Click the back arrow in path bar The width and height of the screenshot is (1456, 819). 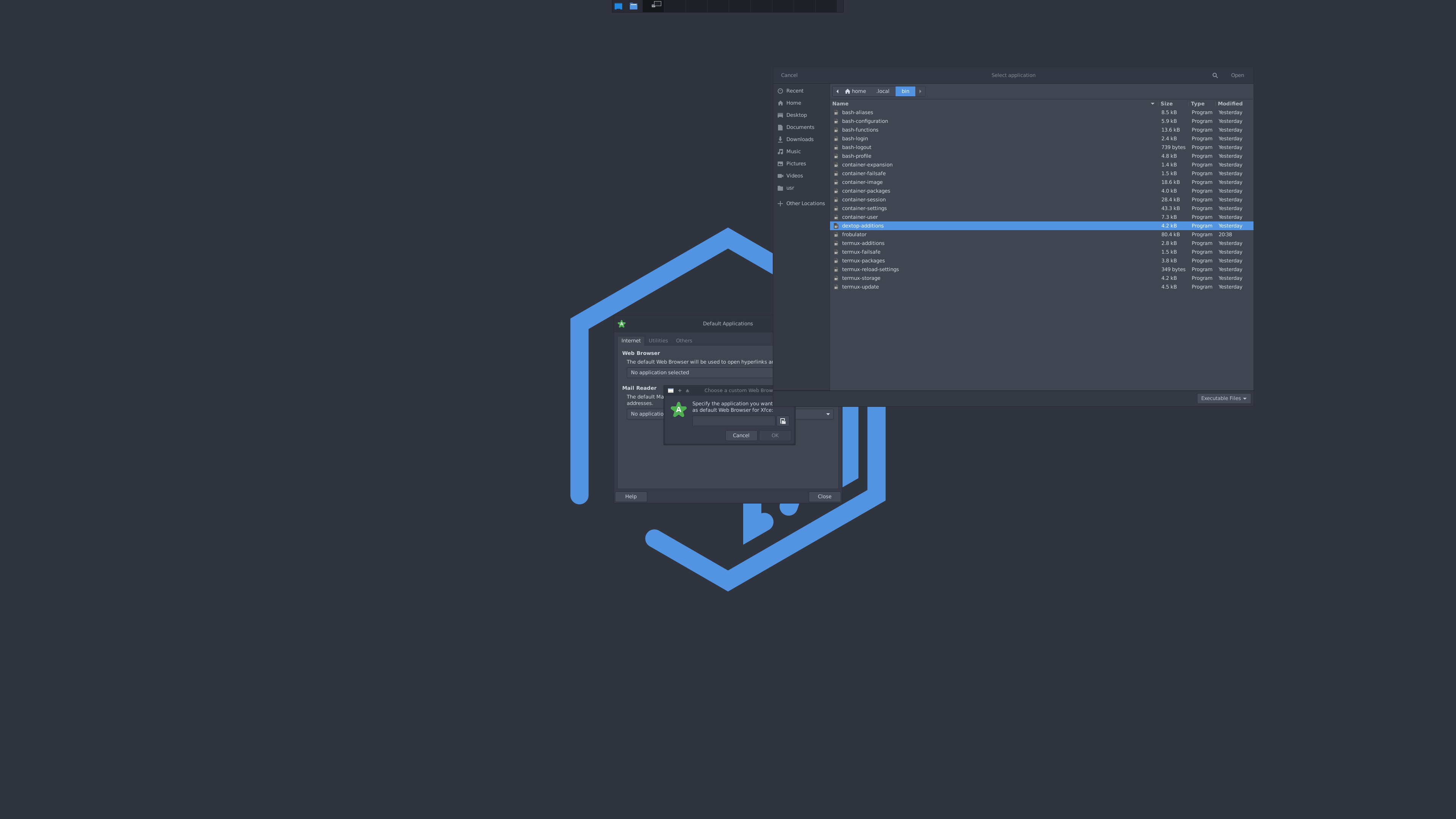point(837,91)
